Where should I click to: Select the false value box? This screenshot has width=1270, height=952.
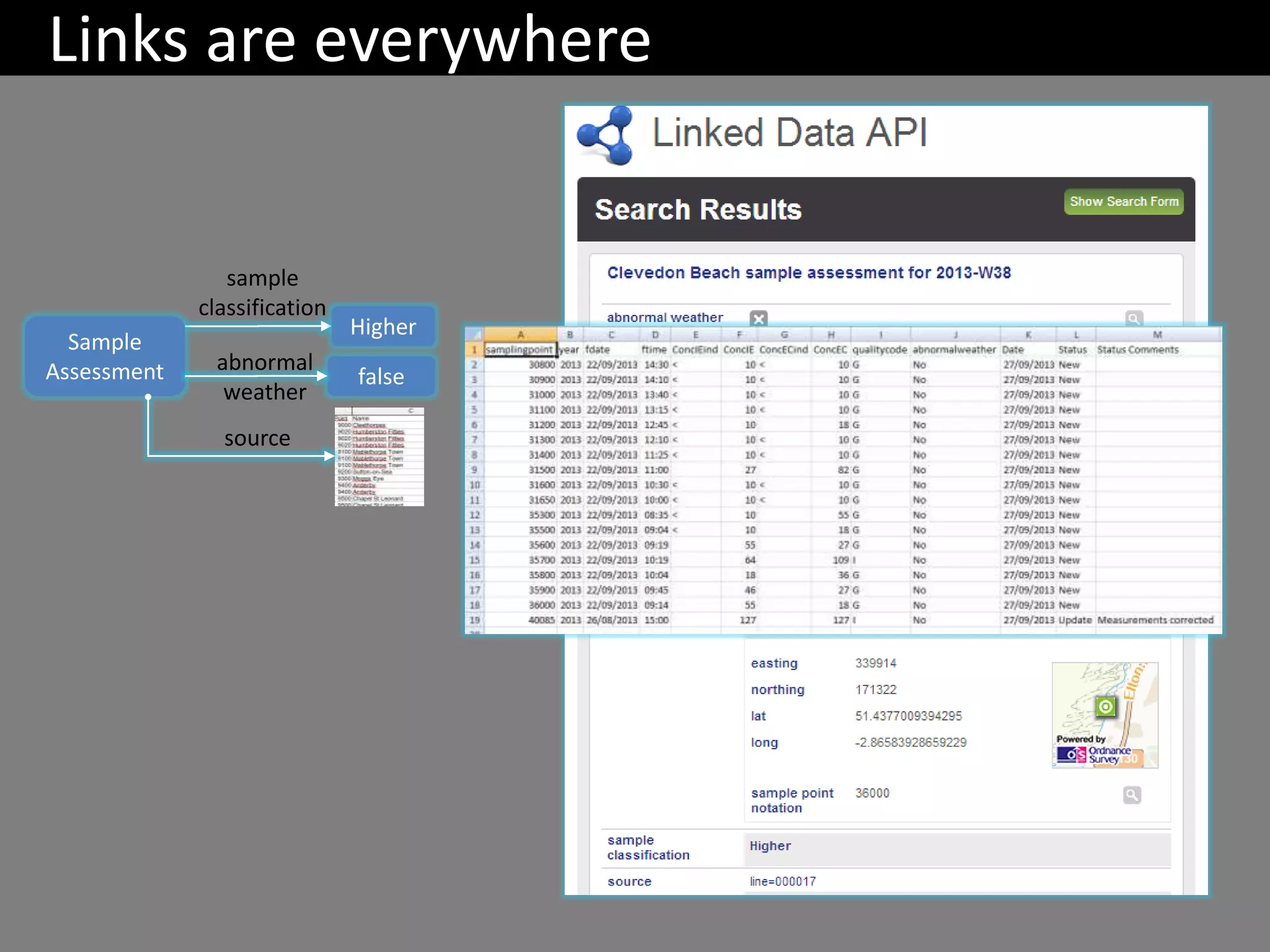tap(381, 376)
